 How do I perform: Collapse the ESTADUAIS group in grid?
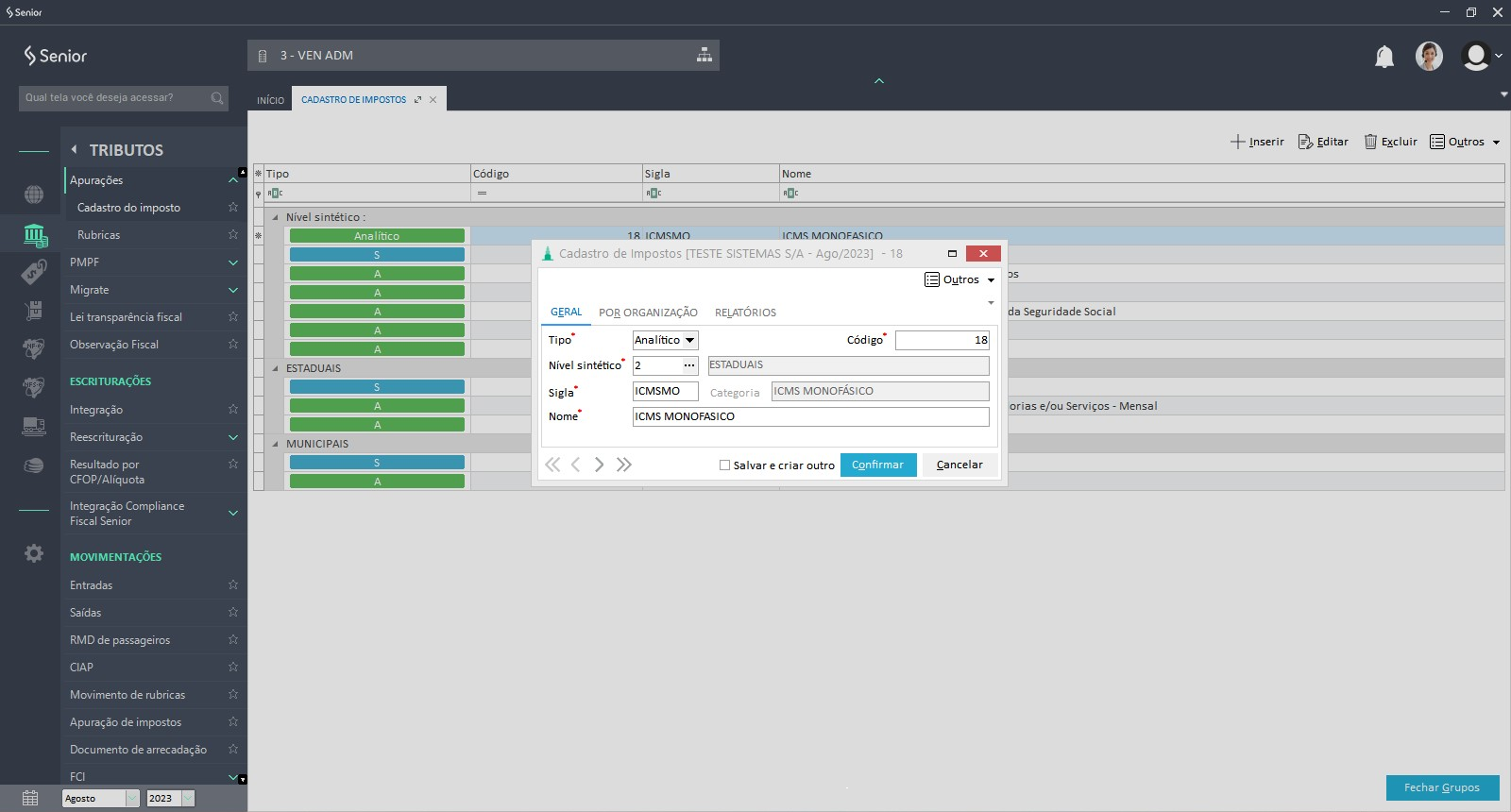276,368
